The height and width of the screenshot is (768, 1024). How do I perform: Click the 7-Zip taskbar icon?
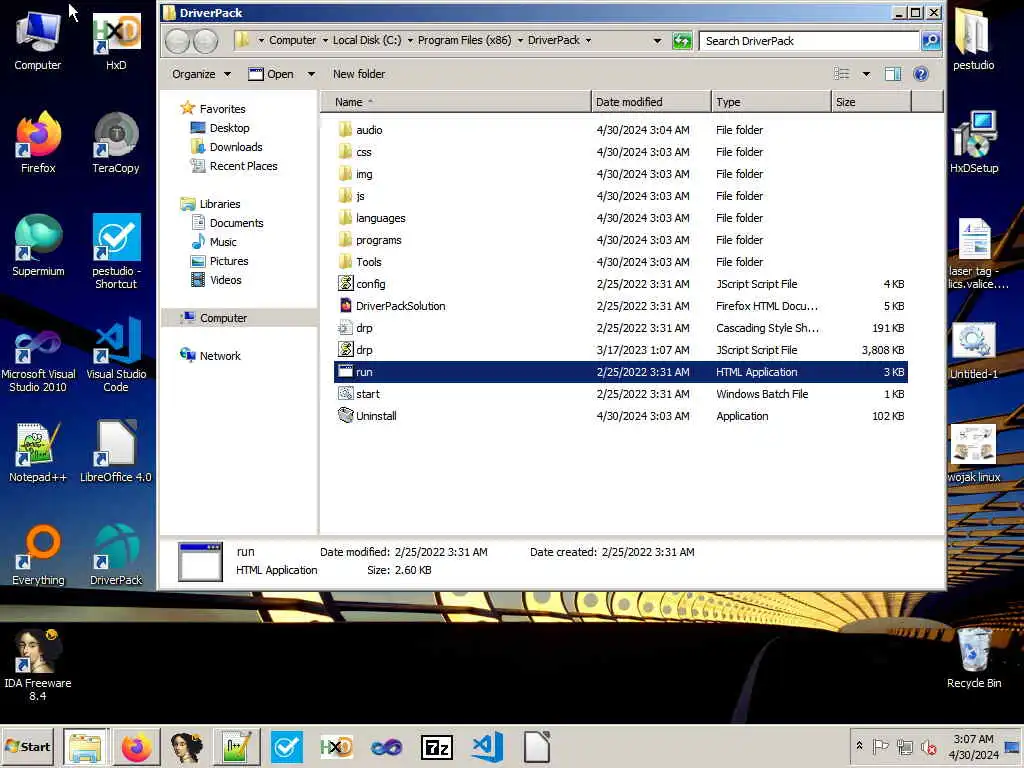(x=437, y=747)
